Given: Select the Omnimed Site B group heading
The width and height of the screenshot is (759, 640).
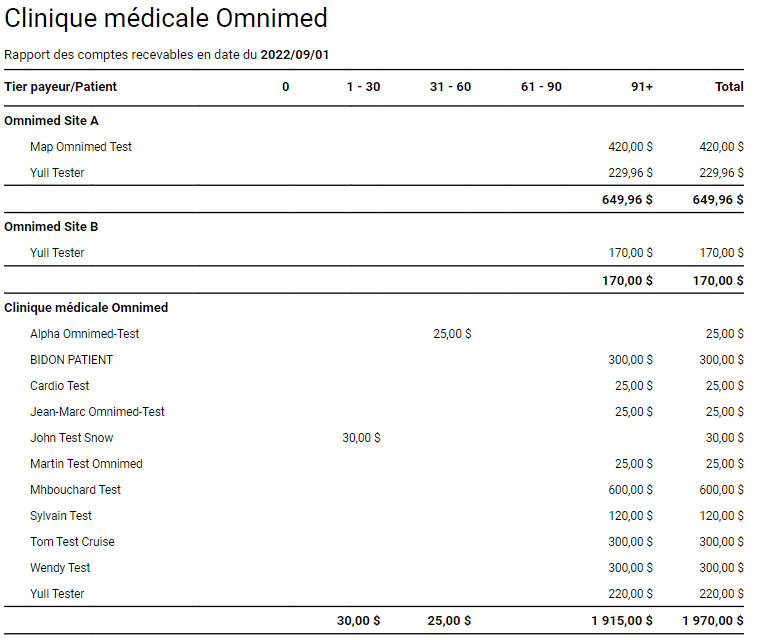Looking at the screenshot, I should 51,227.
